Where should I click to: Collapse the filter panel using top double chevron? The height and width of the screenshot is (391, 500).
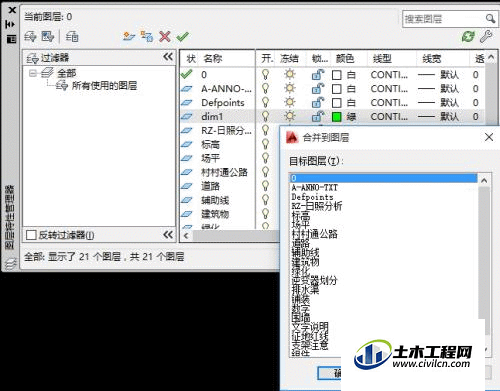168,57
